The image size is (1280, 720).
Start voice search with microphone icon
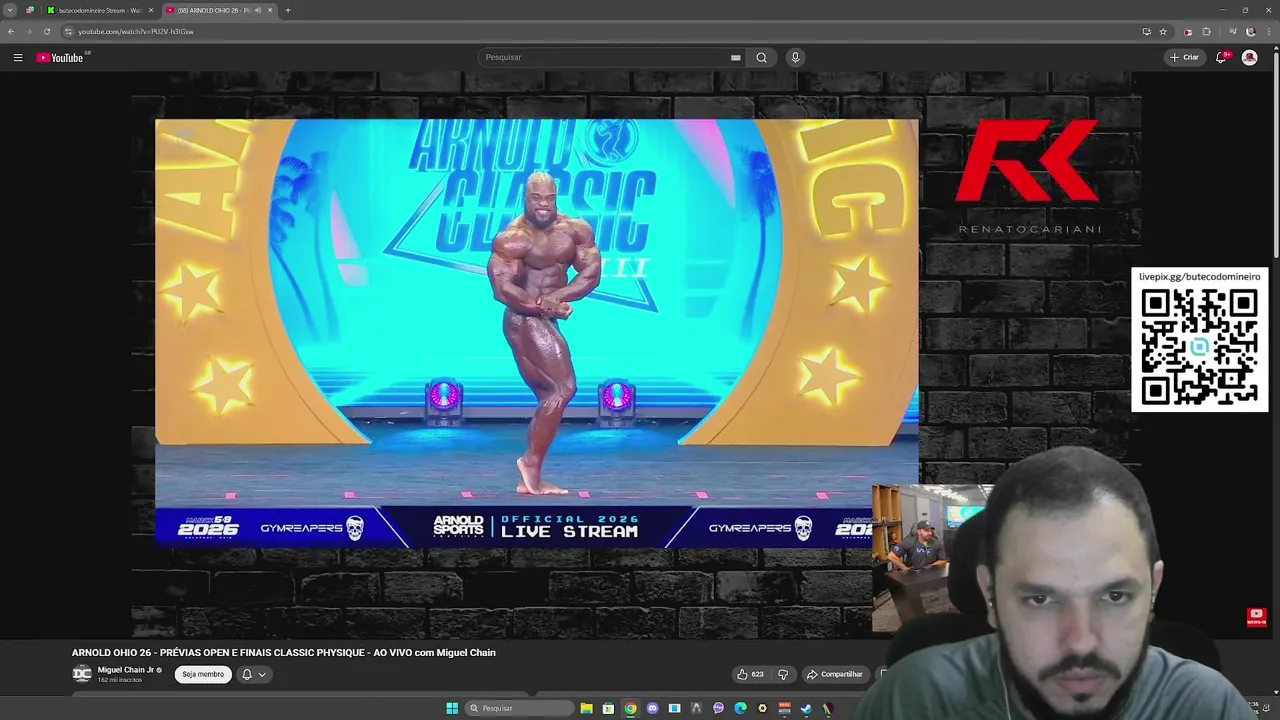click(x=795, y=57)
